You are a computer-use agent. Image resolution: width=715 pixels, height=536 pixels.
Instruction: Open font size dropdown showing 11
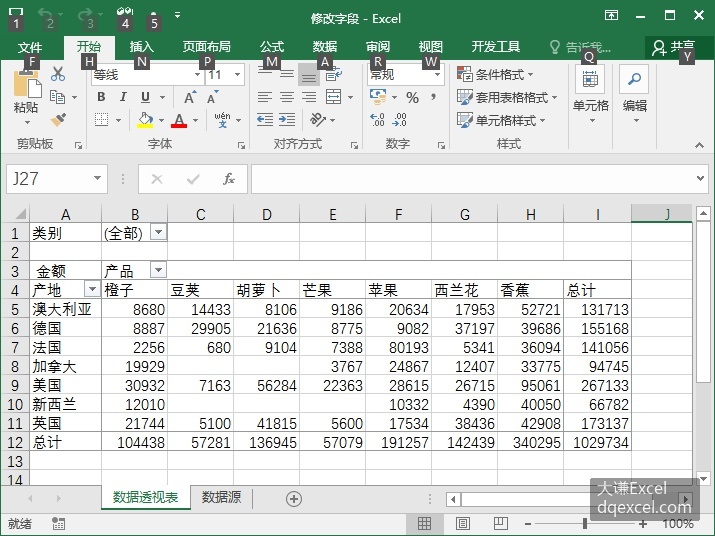tap(238, 74)
